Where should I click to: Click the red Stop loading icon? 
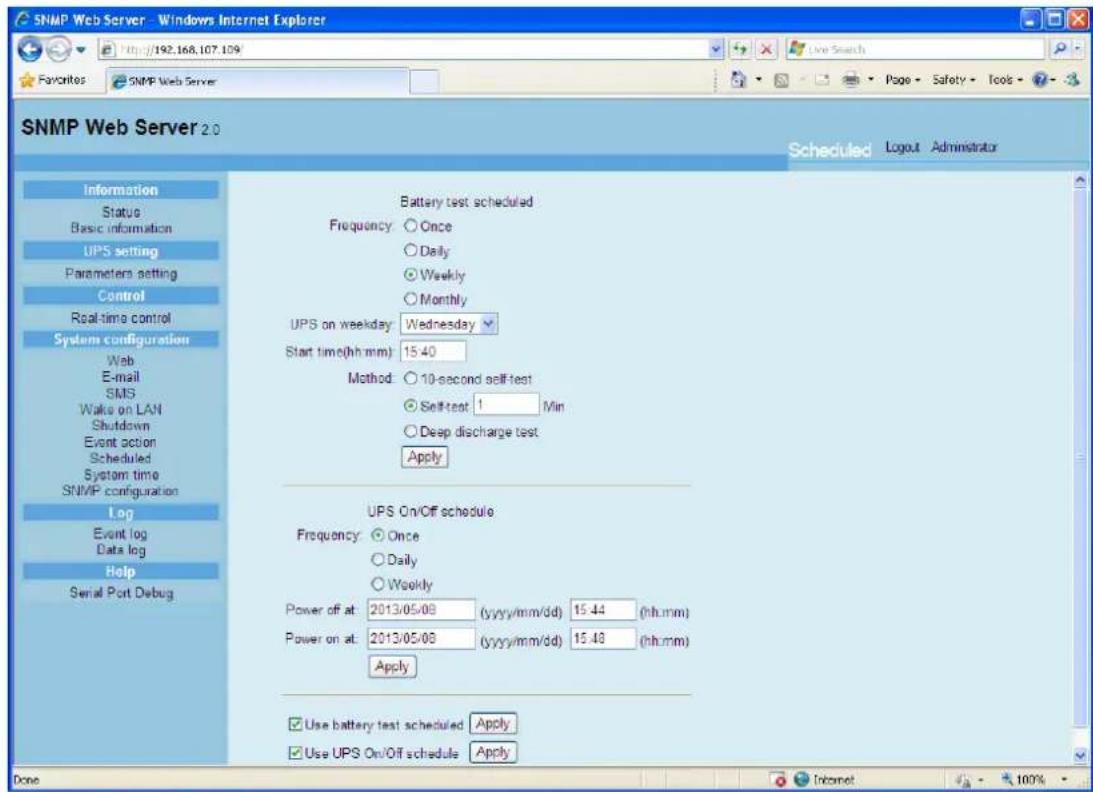pos(765,50)
